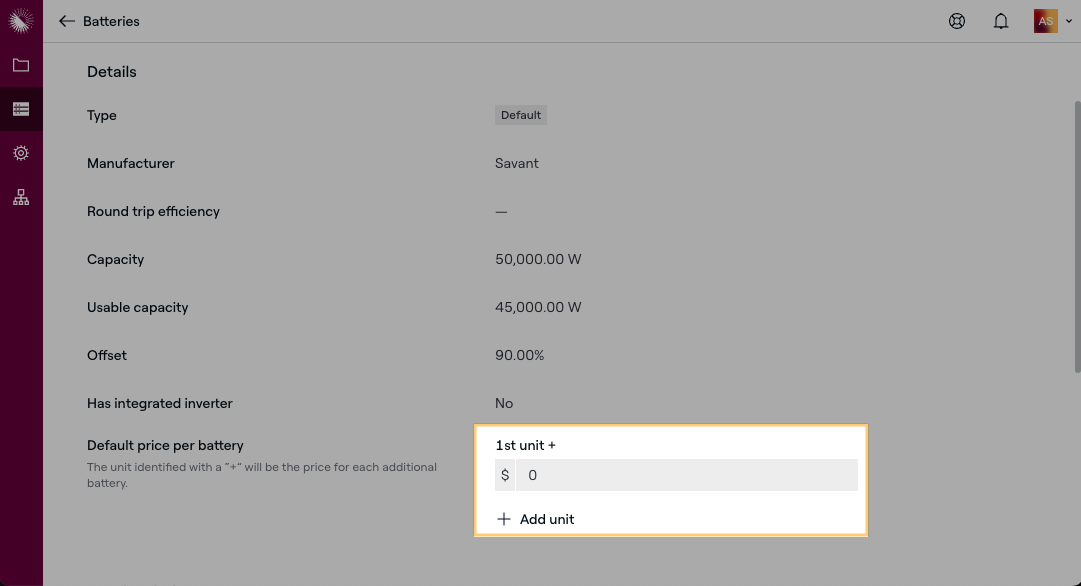1081x586 pixels.
Task: Open help via the lifebuoy icon
Action: pyautogui.click(x=957, y=21)
